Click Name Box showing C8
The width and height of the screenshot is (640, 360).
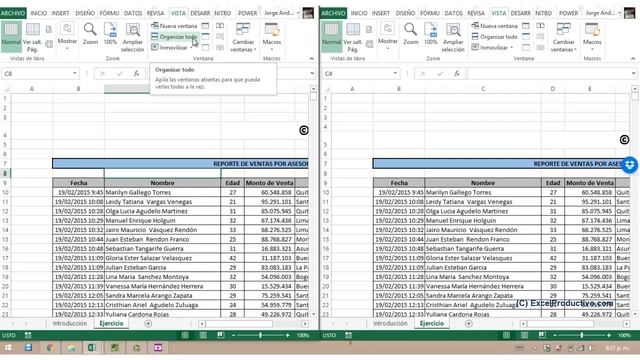(x=40, y=73)
